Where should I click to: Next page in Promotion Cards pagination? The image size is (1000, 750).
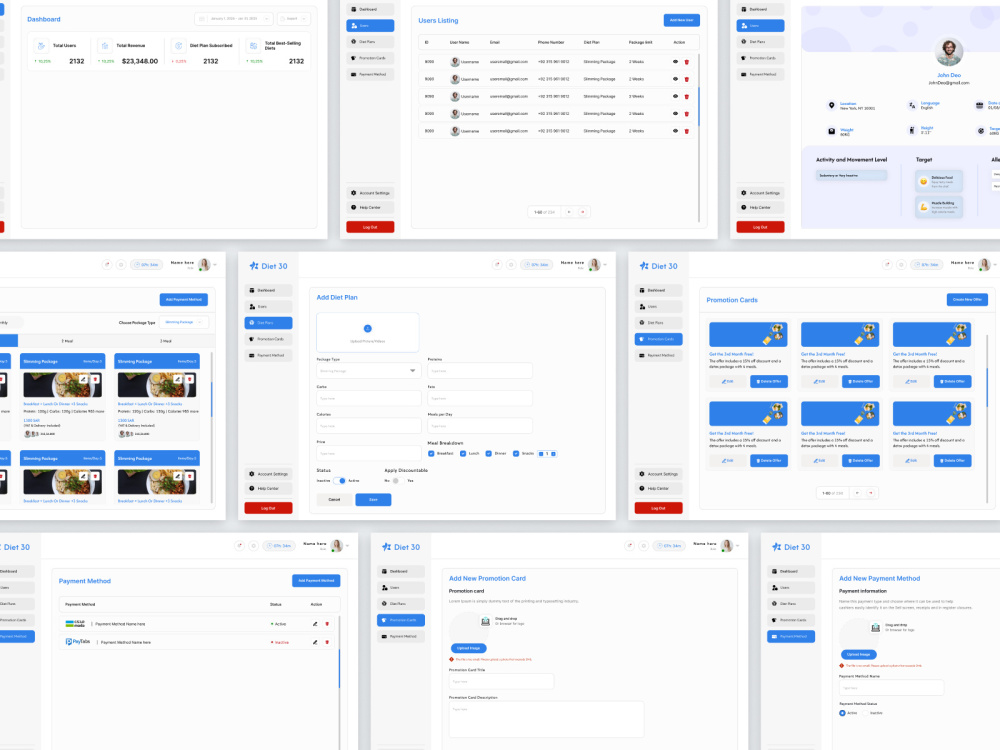pyautogui.click(x=871, y=493)
